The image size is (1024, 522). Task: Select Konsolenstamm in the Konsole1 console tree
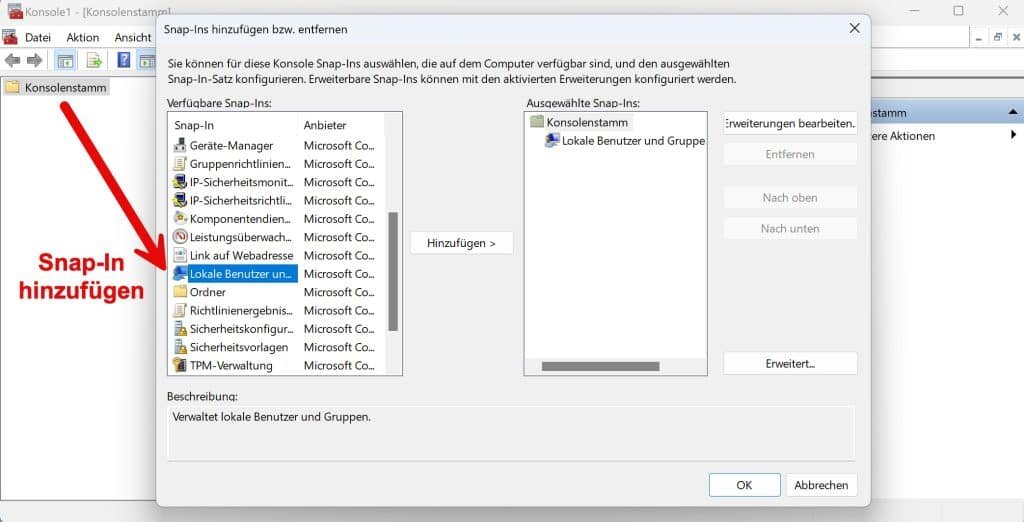[65, 88]
